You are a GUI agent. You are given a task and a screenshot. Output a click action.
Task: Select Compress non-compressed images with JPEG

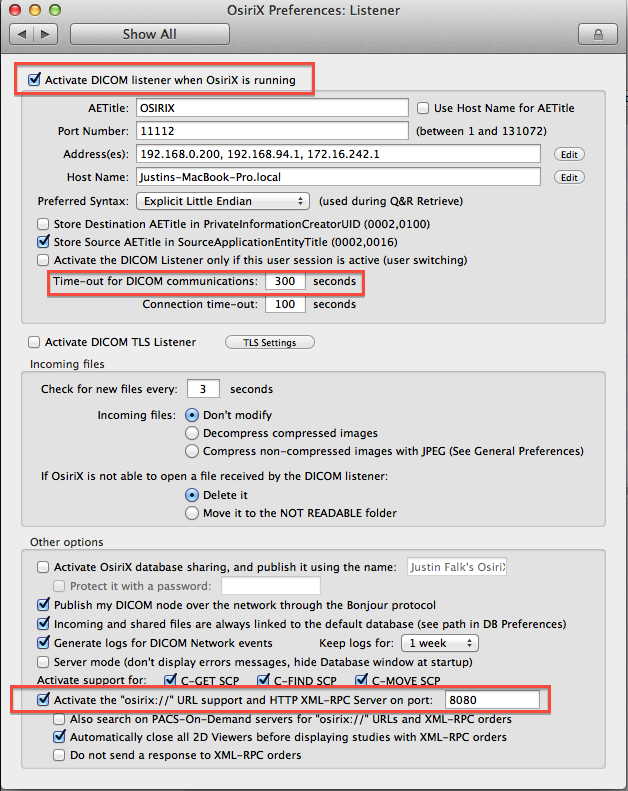pyautogui.click(x=192, y=451)
